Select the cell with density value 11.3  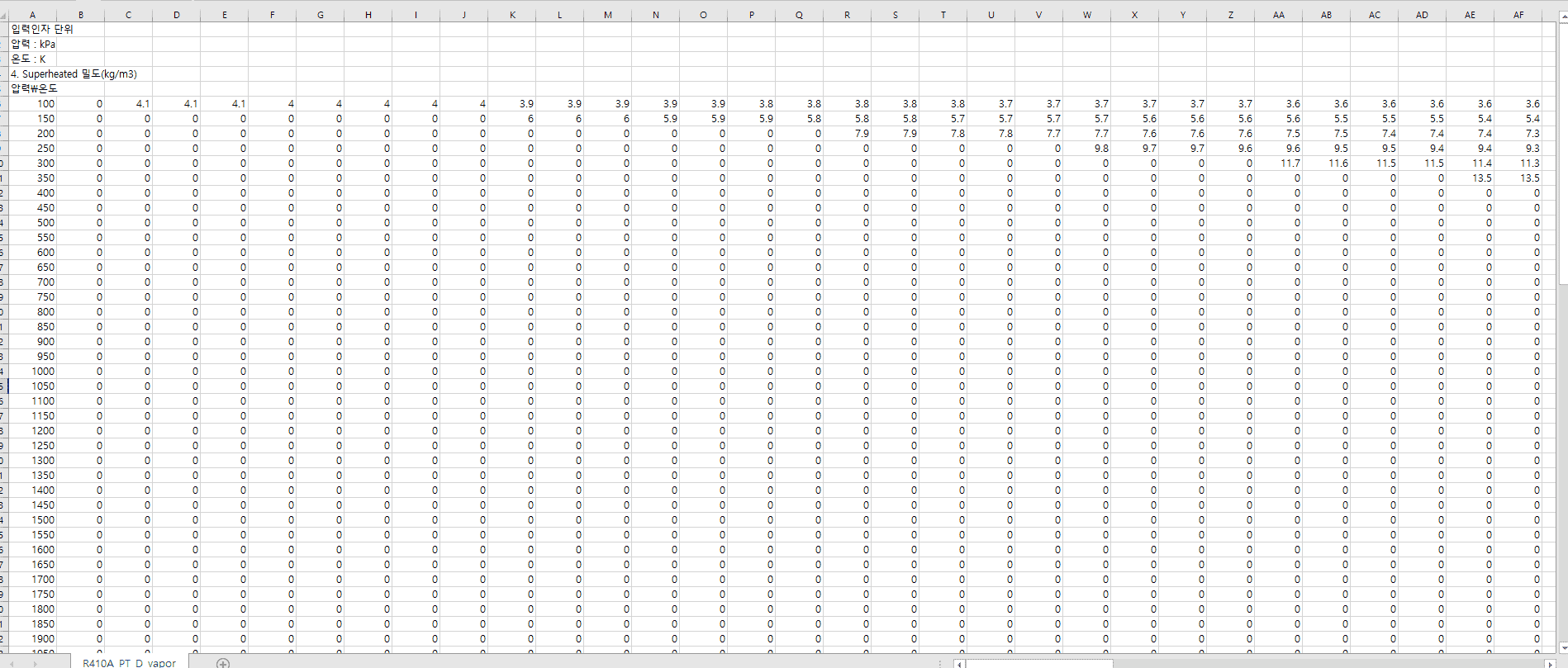click(x=1518, y=163)
